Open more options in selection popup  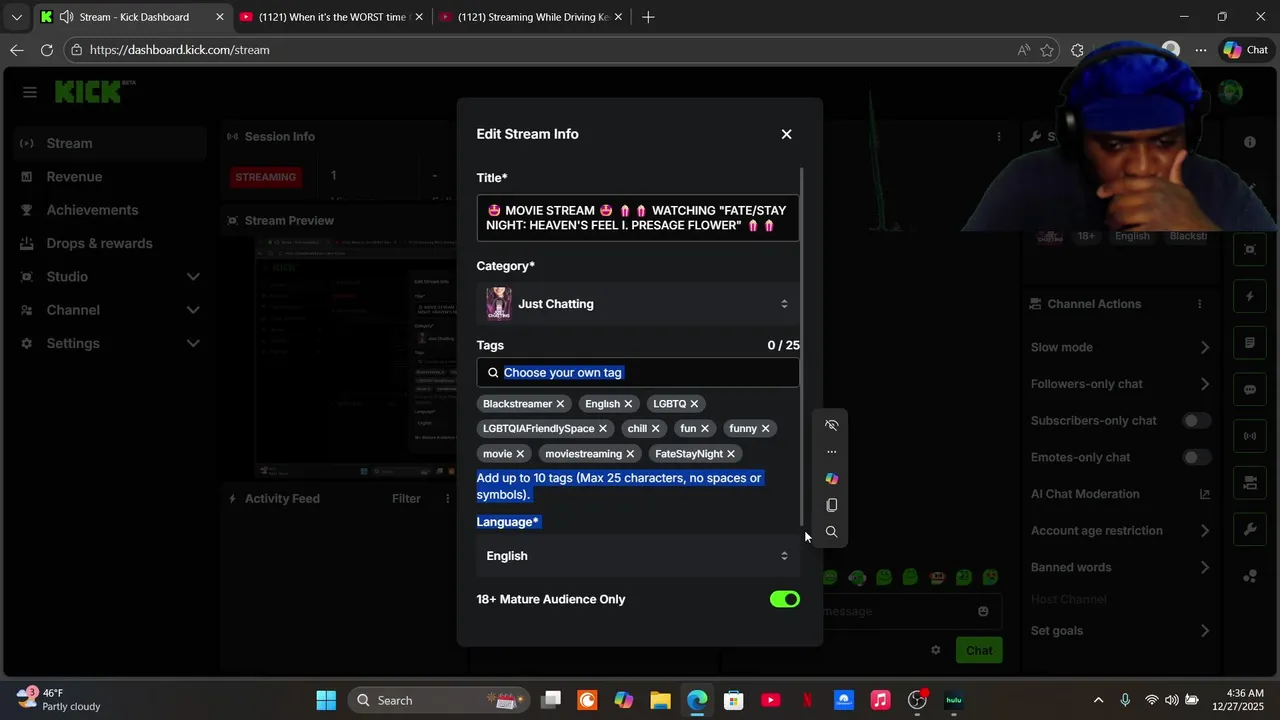tap(831, 452)
